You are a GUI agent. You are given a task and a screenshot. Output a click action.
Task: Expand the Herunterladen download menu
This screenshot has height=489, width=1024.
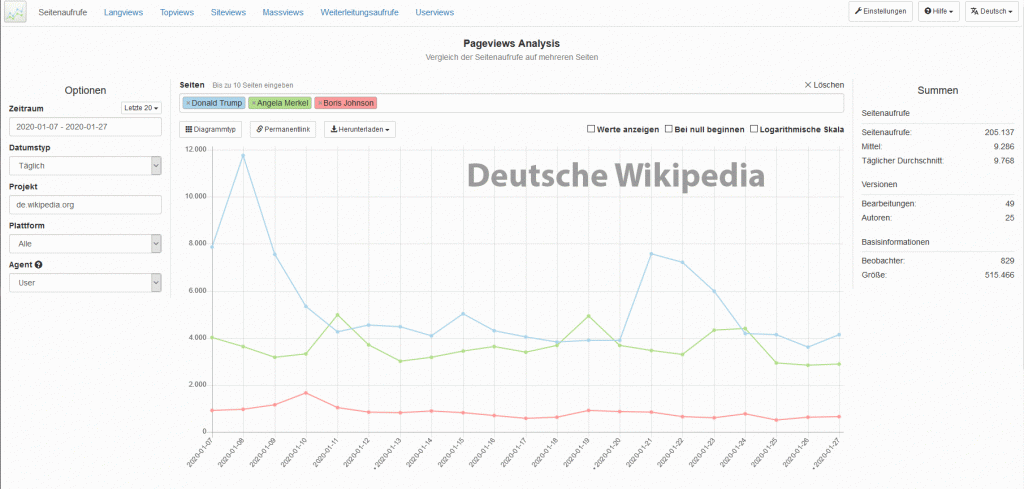[360, 129]
